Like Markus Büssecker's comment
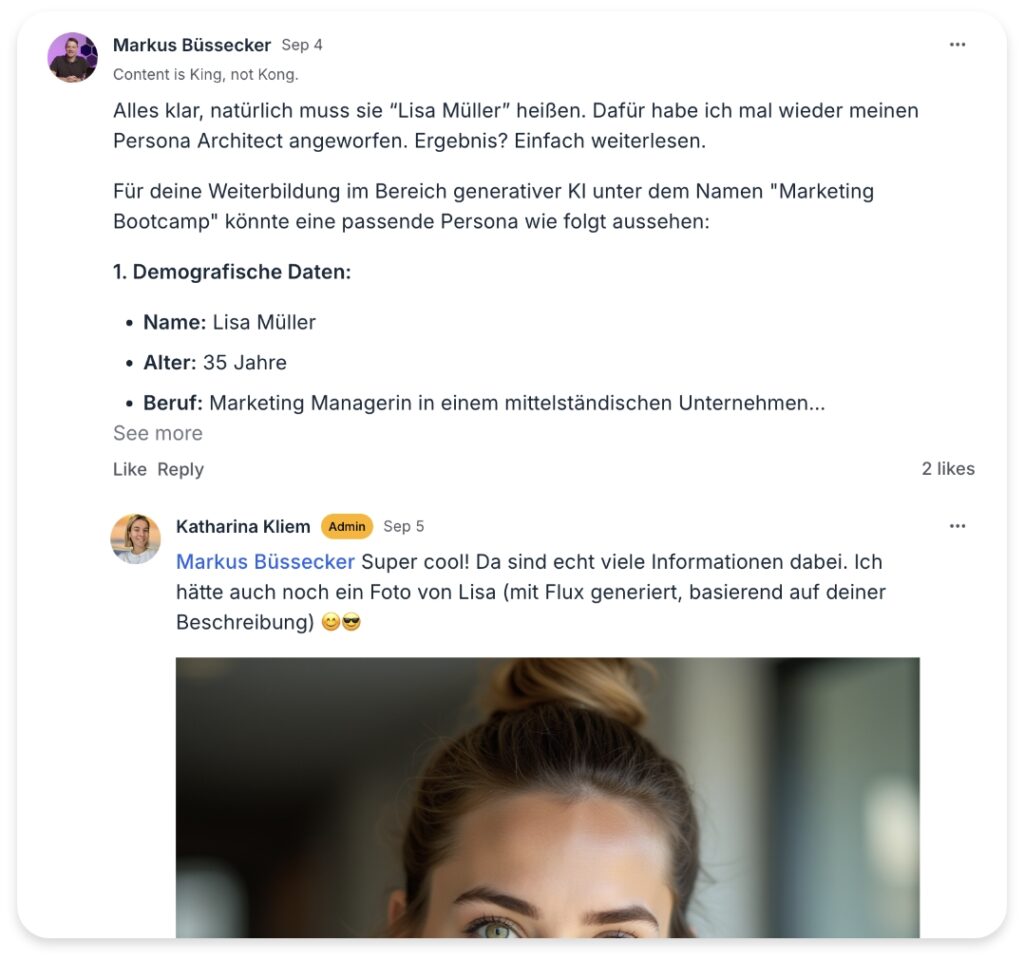The width and height of the screenshot is (1024, 961). [x=129, y=469]
